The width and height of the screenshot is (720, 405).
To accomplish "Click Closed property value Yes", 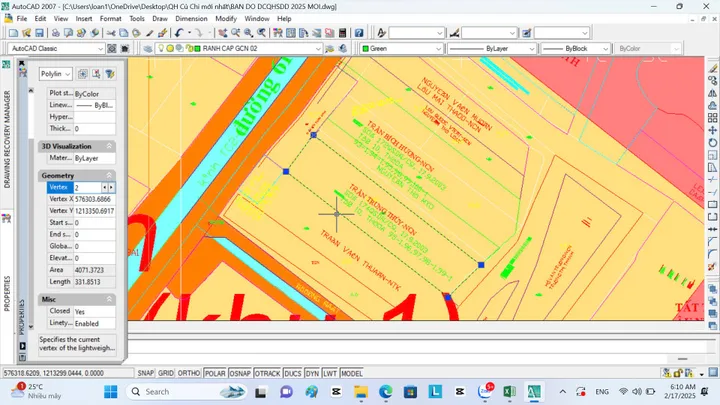I will click(94, 311).
